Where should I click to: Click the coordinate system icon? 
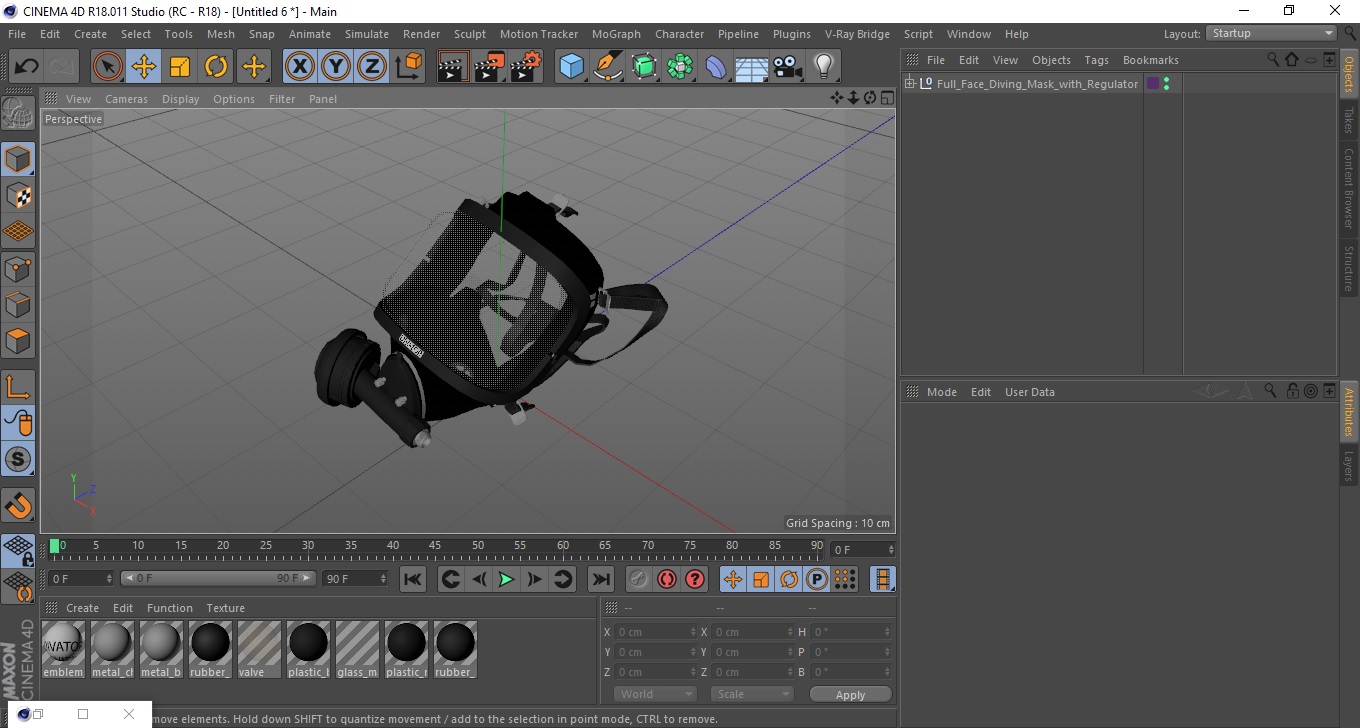(x=408, y=67)
